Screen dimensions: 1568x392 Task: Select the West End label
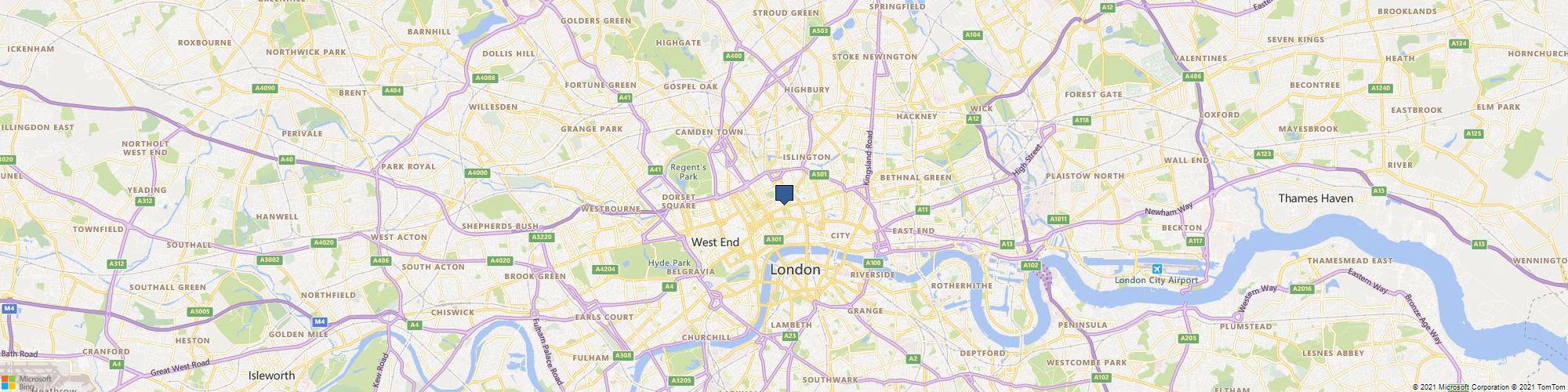tap(715, 242)
